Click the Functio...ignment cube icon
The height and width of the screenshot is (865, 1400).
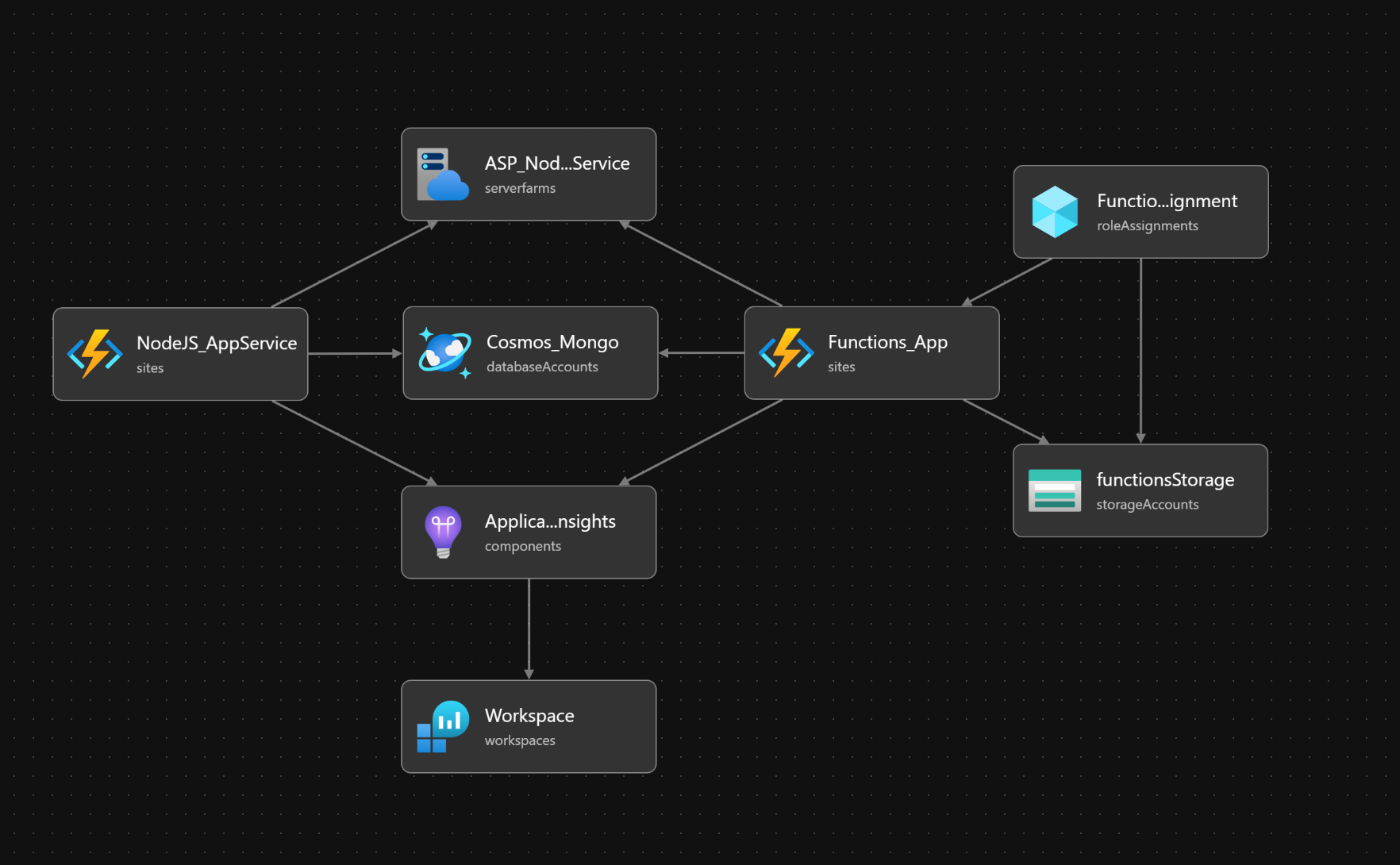tap(1055, 212)
